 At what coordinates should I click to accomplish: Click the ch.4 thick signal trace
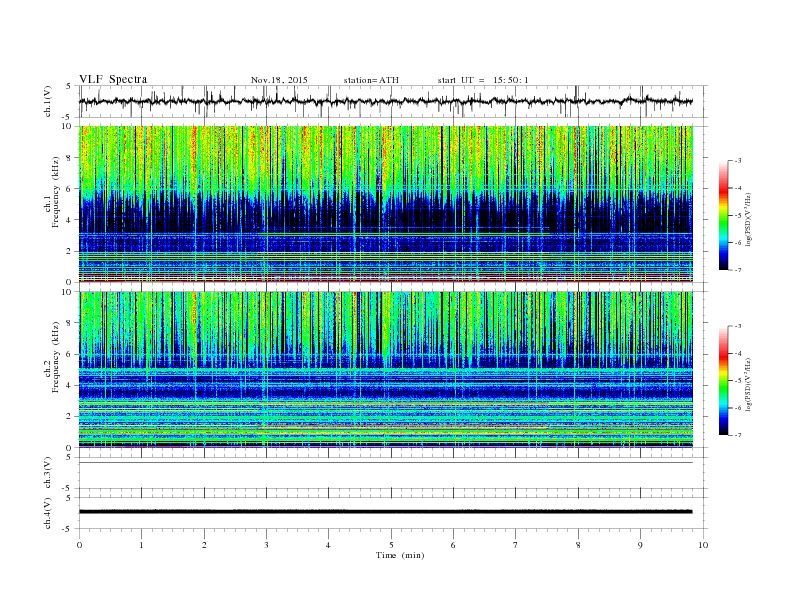click(385, 512)
